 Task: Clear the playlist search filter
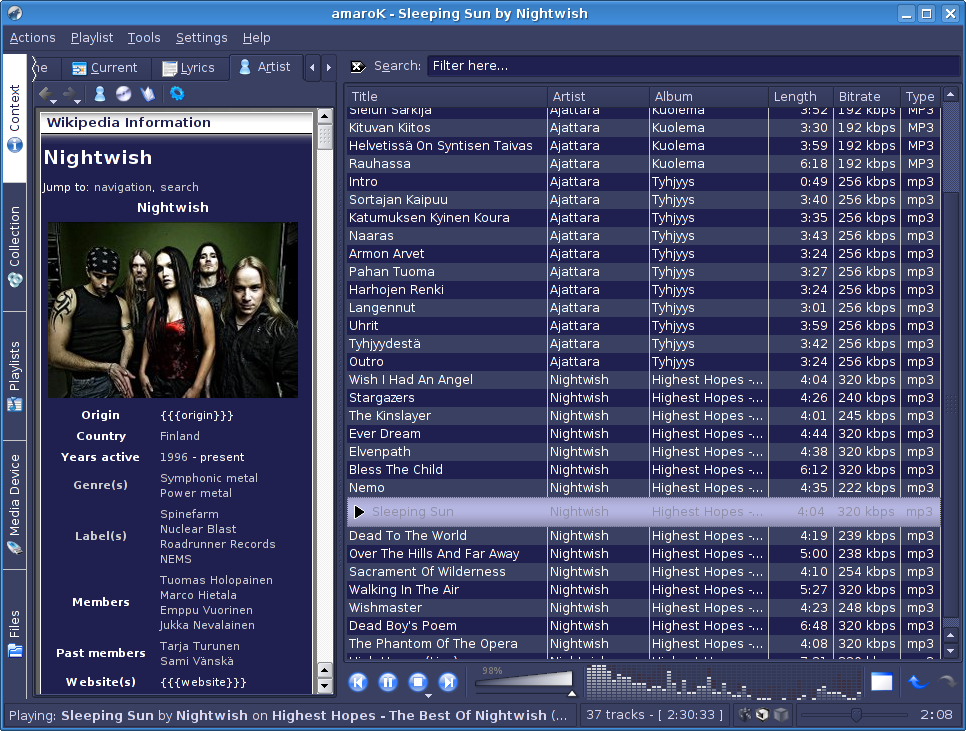coord(357,67)
